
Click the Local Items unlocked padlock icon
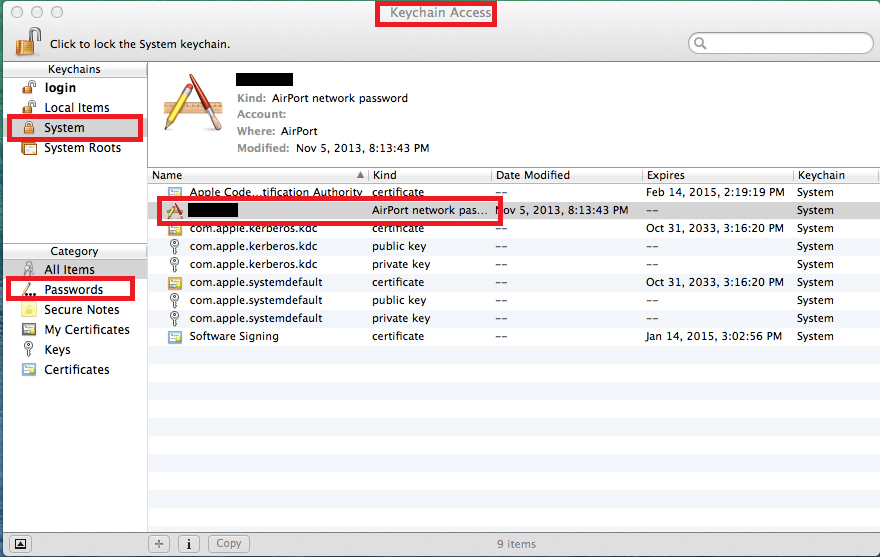tap(29, 107)
